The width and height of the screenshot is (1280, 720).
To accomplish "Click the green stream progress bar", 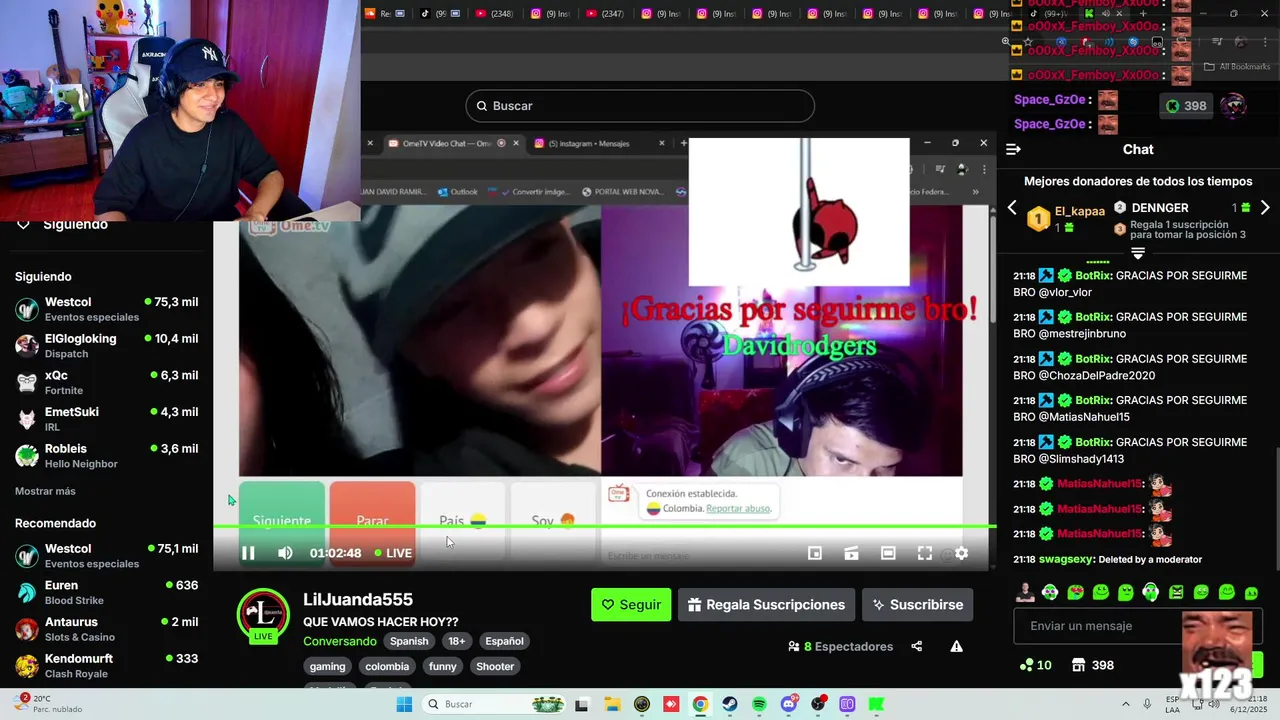I will click(x=605, y=526).
